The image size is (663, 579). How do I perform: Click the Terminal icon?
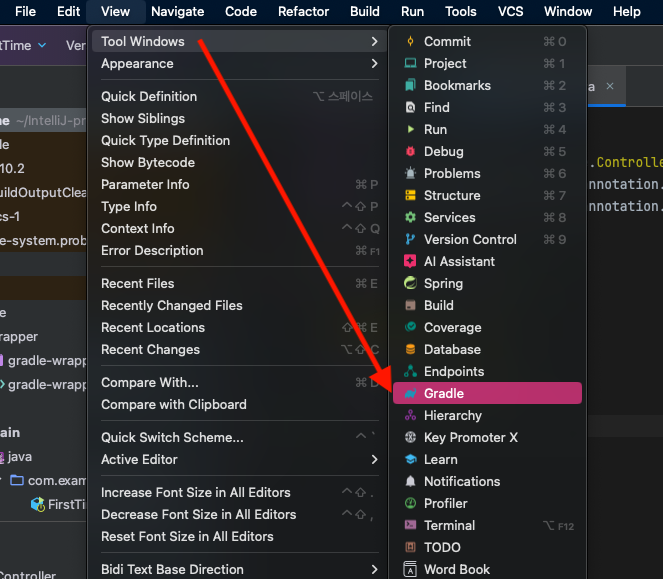coord(410,525)
